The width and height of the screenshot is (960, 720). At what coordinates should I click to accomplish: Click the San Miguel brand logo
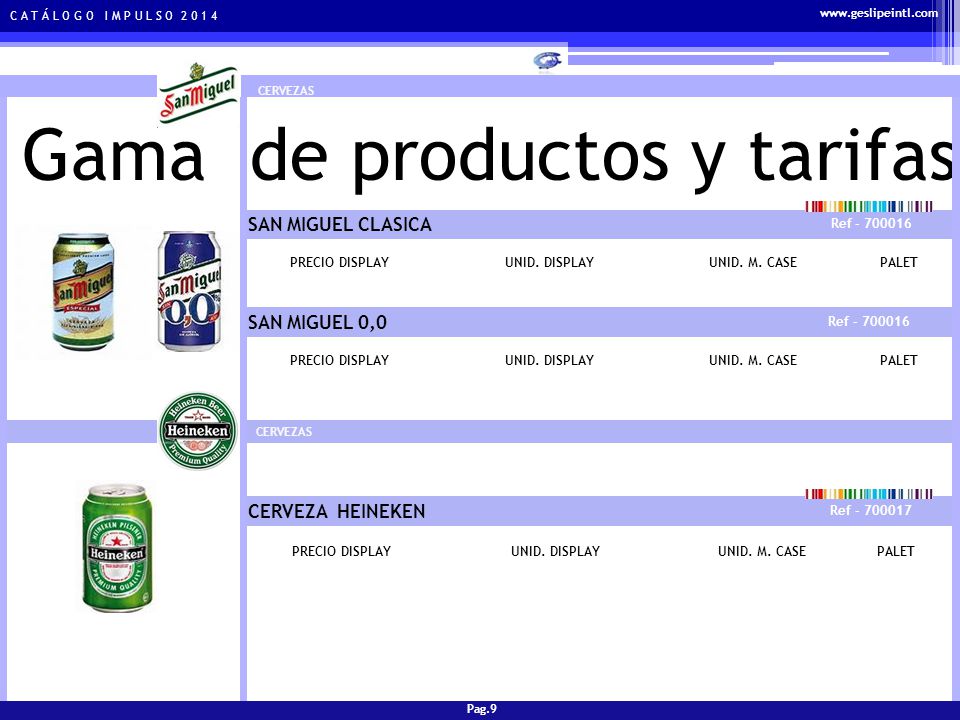click(198, 92)
